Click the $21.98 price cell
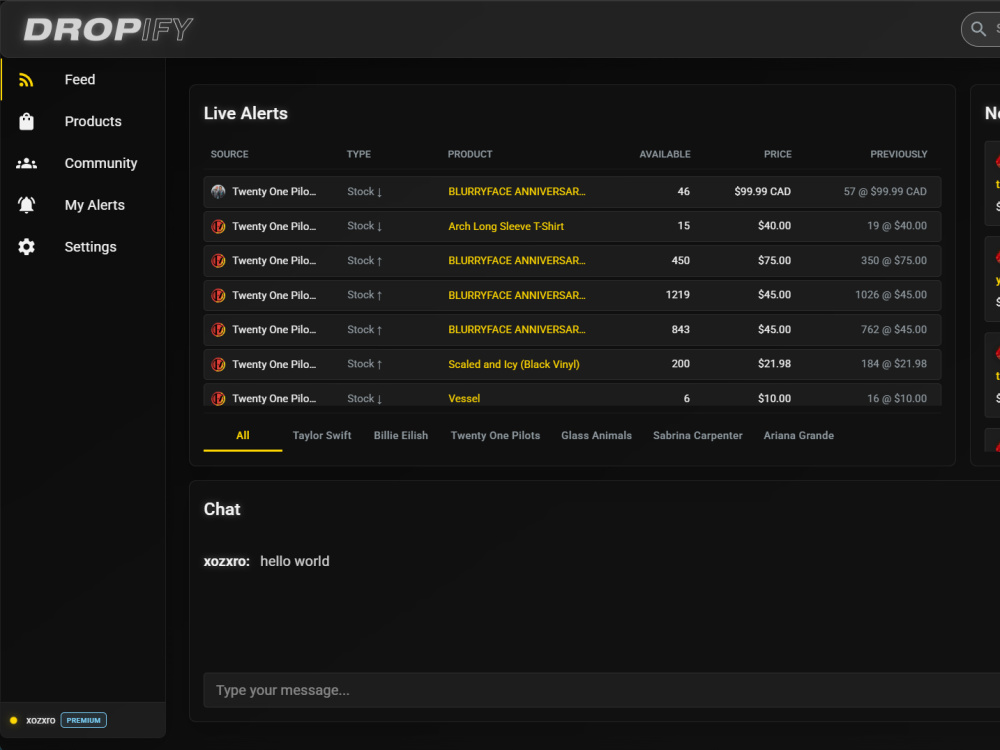The image size is (1000, 750). click(774, 364)
